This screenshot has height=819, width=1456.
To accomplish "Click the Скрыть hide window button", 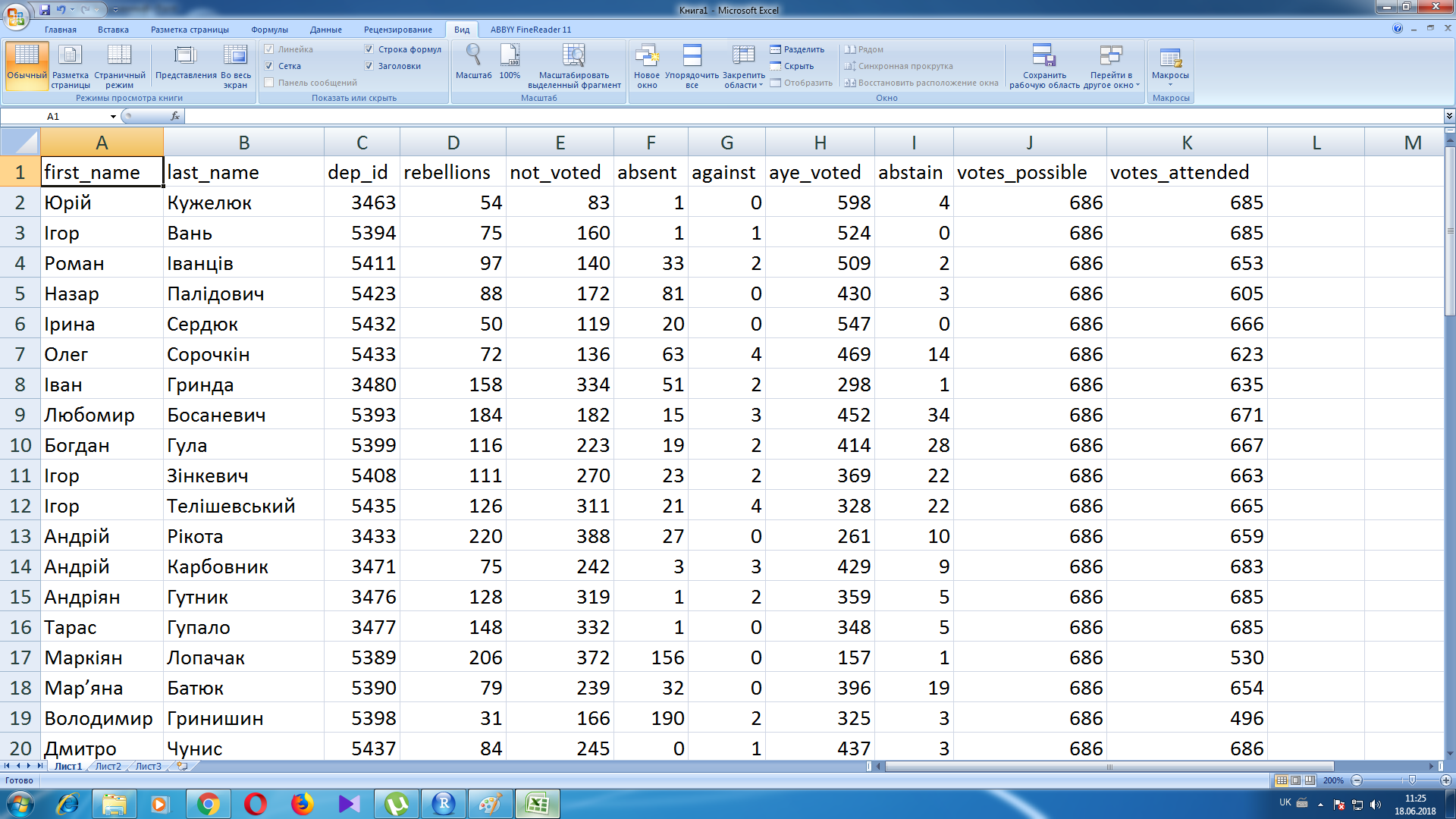I will pos(792,66).
